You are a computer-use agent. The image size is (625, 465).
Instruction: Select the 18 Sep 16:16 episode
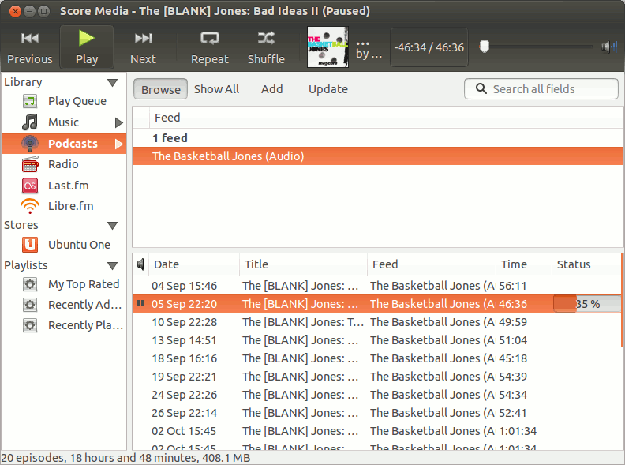pos(377,358)
